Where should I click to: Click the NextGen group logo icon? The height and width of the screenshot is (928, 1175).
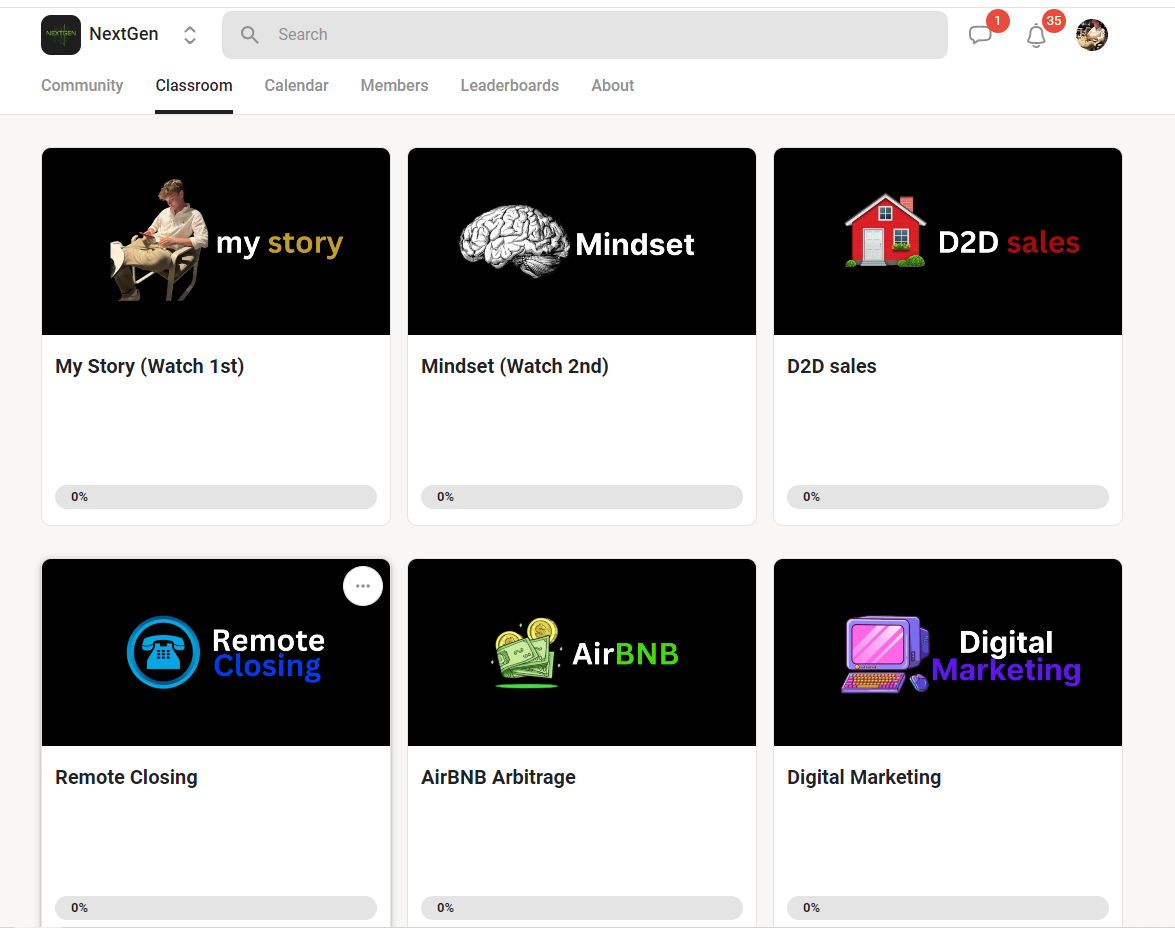pyautogui.click(x=61, y=34)
